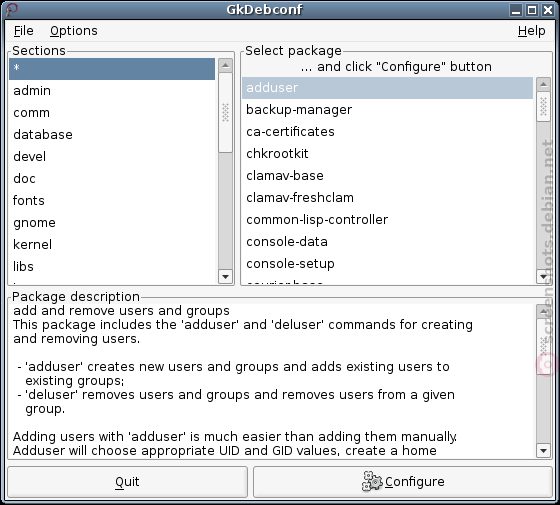Open the Options menu
The width and height of the screenshot is (560, 505).
coord(74,31)
